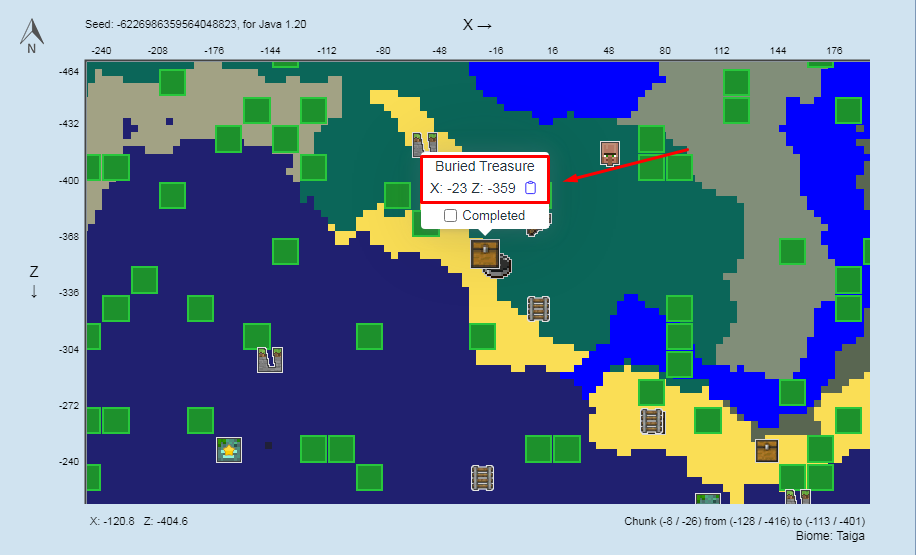Click slime chunk on beach below taiga mineshaft
Viewport: 916px width, 555px height.
482,337
